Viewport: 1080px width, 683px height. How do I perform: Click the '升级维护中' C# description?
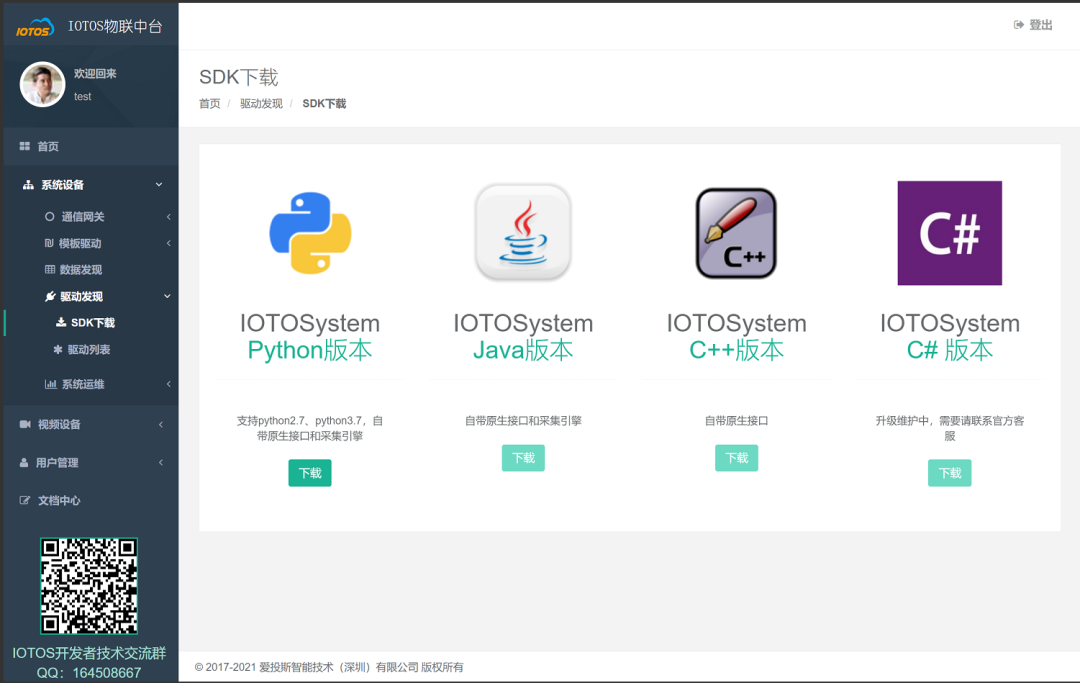[x=950, y=428]
